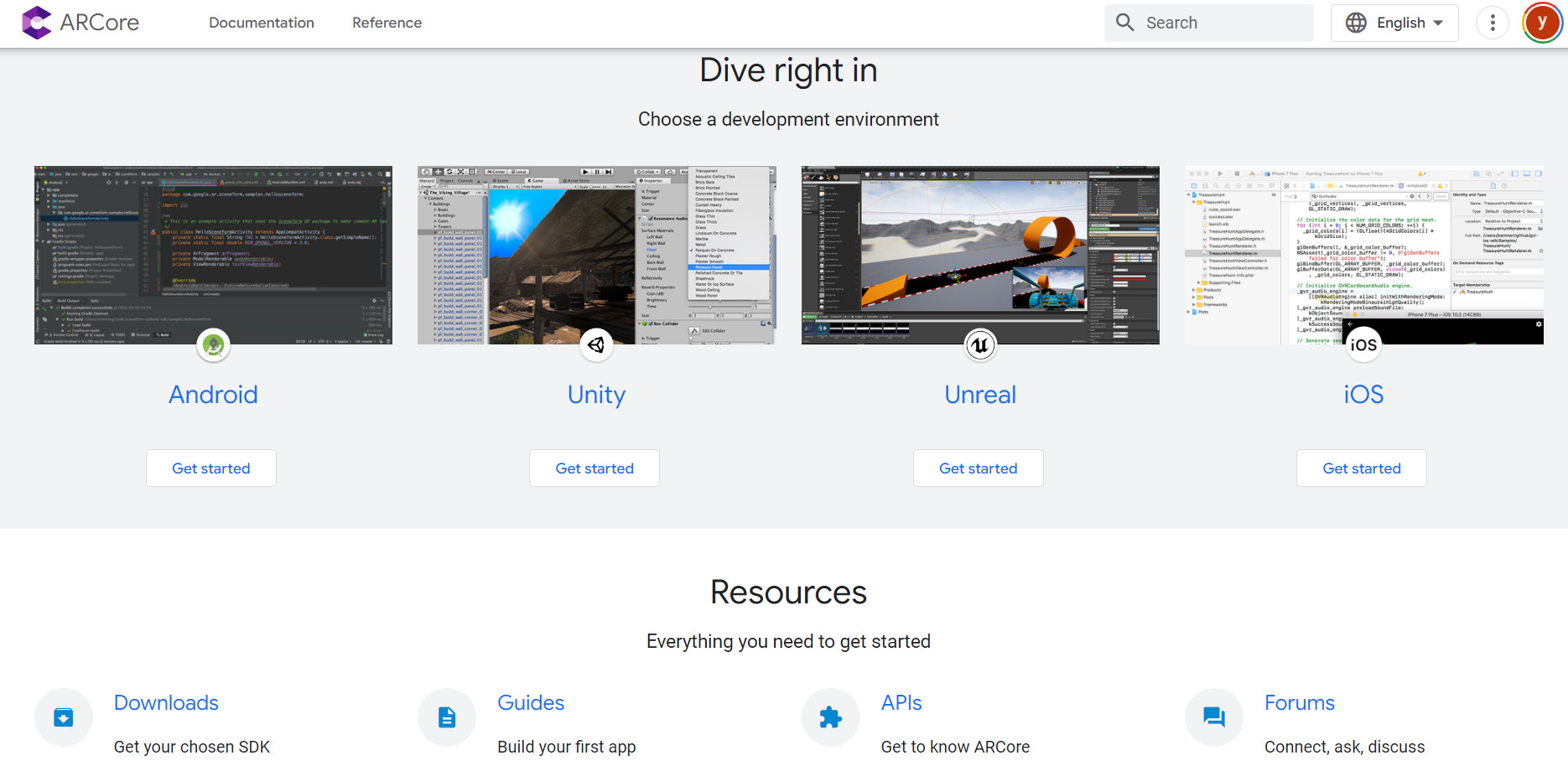Open the Unity editor screenshot thumbnail
The height and width of the screenshot is (771, 1568).
(x=596, y=255)
